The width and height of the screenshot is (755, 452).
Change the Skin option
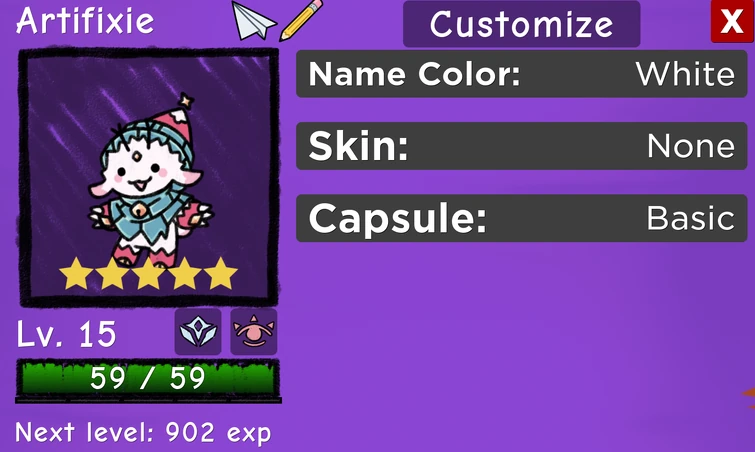click(x=521, y=146)
